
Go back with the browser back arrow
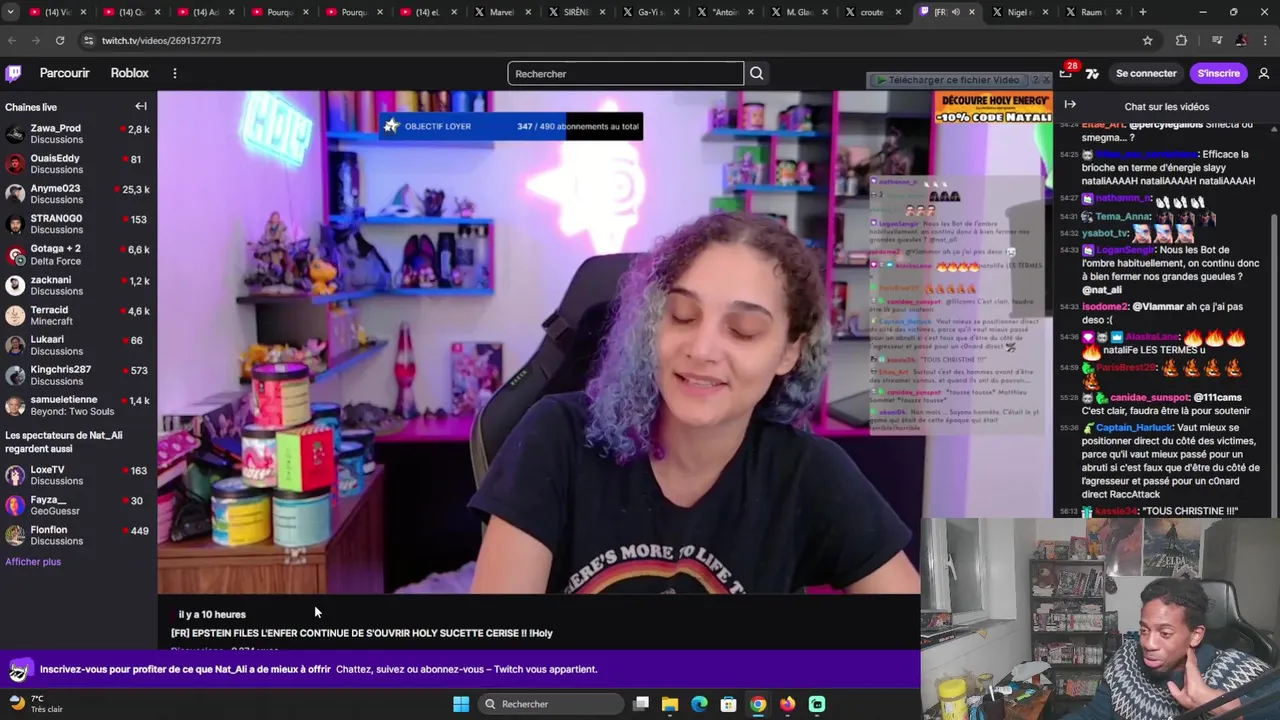click(12, 40)
